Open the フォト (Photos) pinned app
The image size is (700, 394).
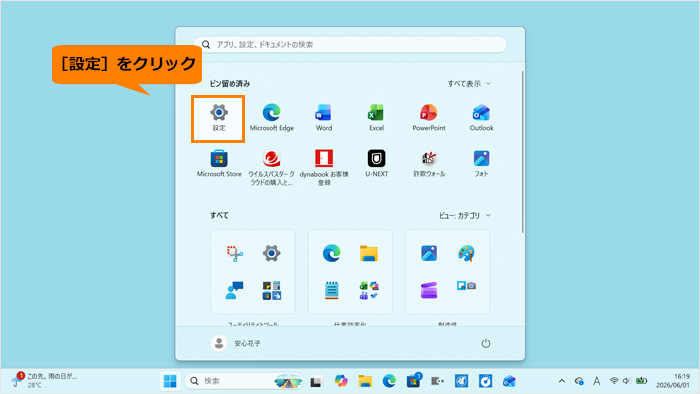point(481,164)
